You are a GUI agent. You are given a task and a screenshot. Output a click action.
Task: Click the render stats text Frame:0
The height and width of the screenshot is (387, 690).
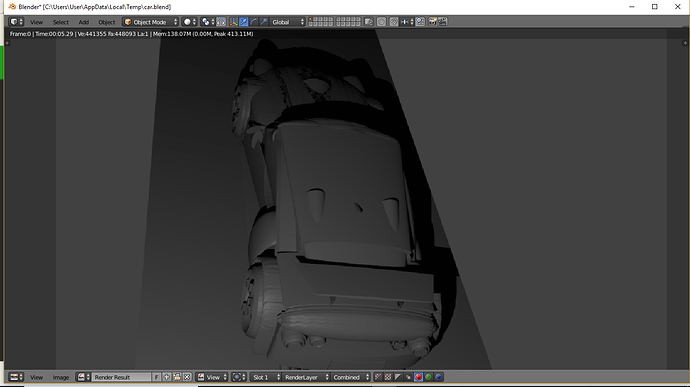click(x=20, y=33)
